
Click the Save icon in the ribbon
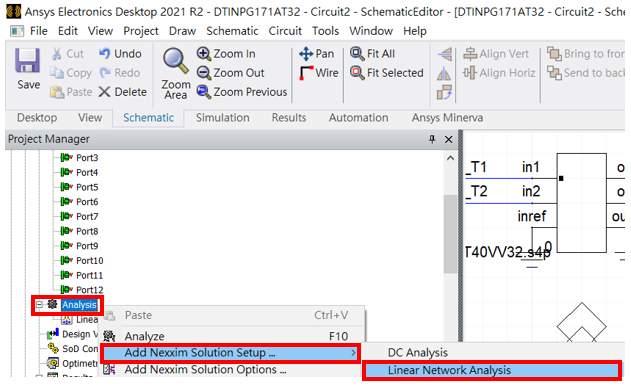coord(27,60)
